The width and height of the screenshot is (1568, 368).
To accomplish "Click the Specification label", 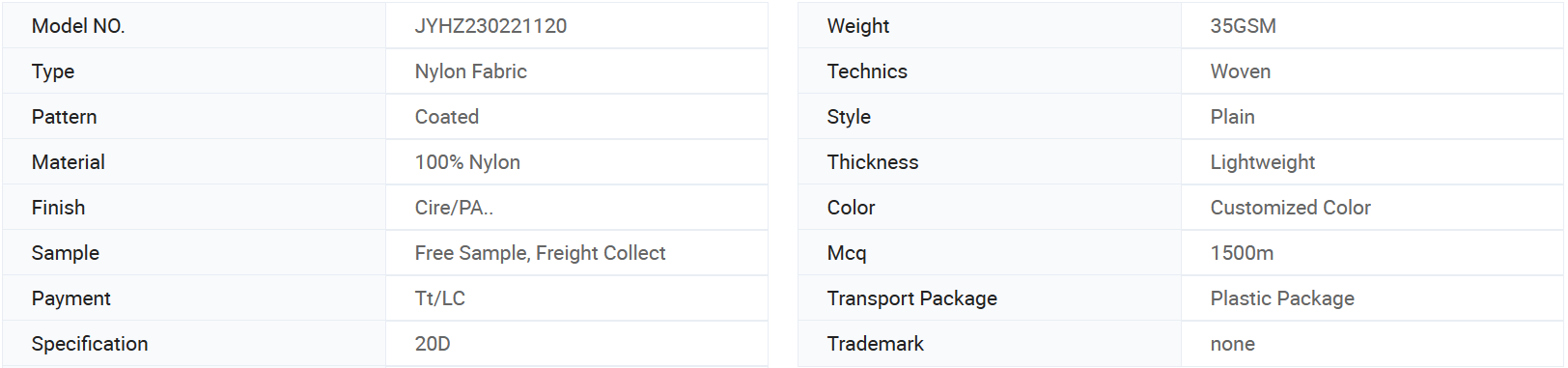I will (90, 344).
